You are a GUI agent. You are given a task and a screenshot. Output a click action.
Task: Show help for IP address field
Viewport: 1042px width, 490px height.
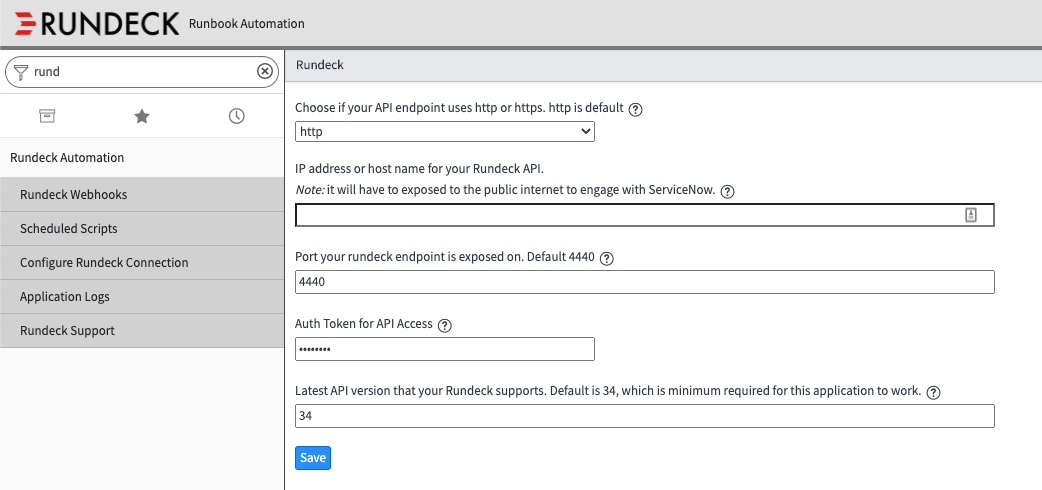728,192
